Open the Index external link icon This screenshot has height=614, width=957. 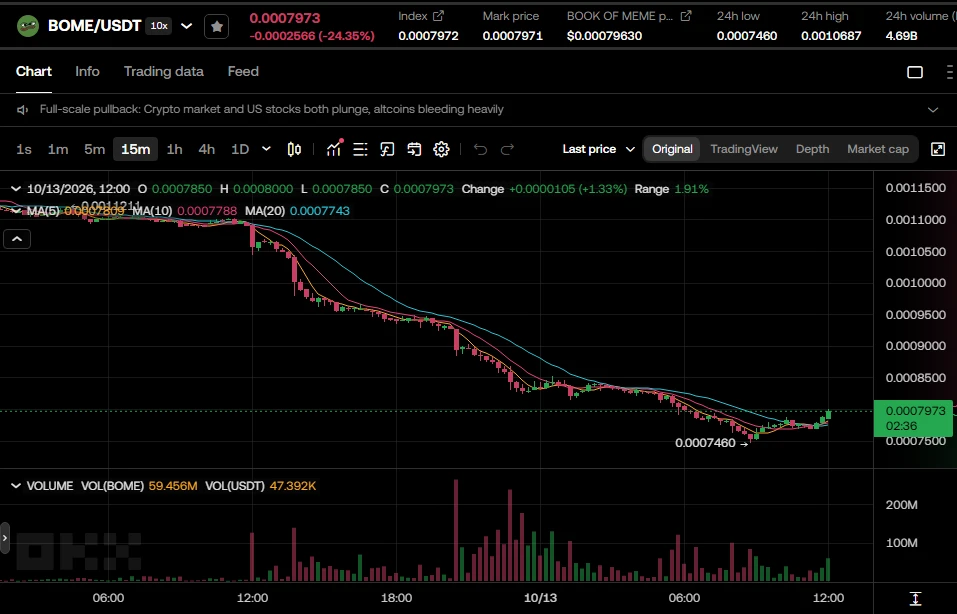point(438,16)
